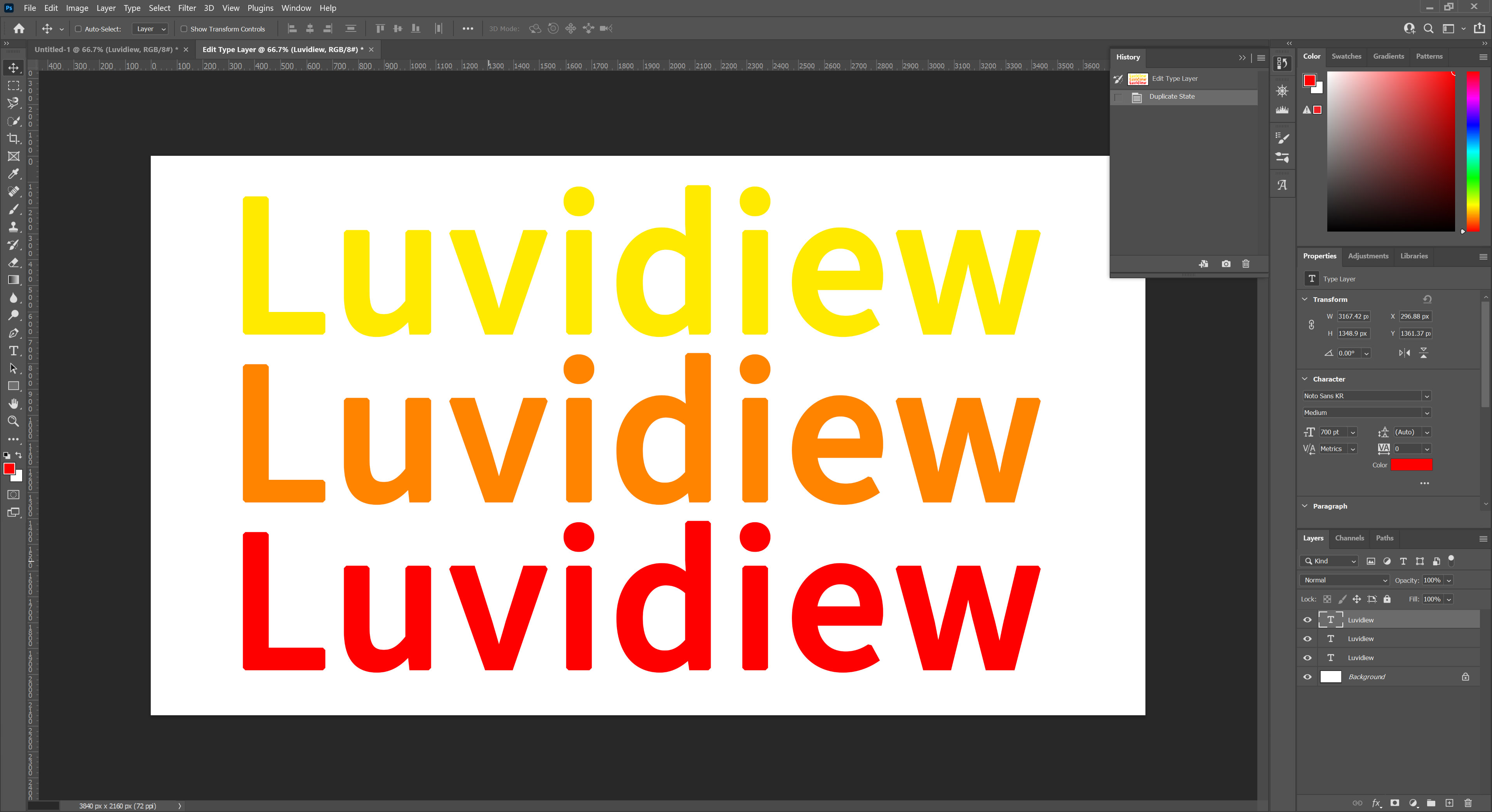The height and width of the screenshot is (812, 1492).
Task: Enable the Auto-Select checkbox
Action: [x=78, y=29]
